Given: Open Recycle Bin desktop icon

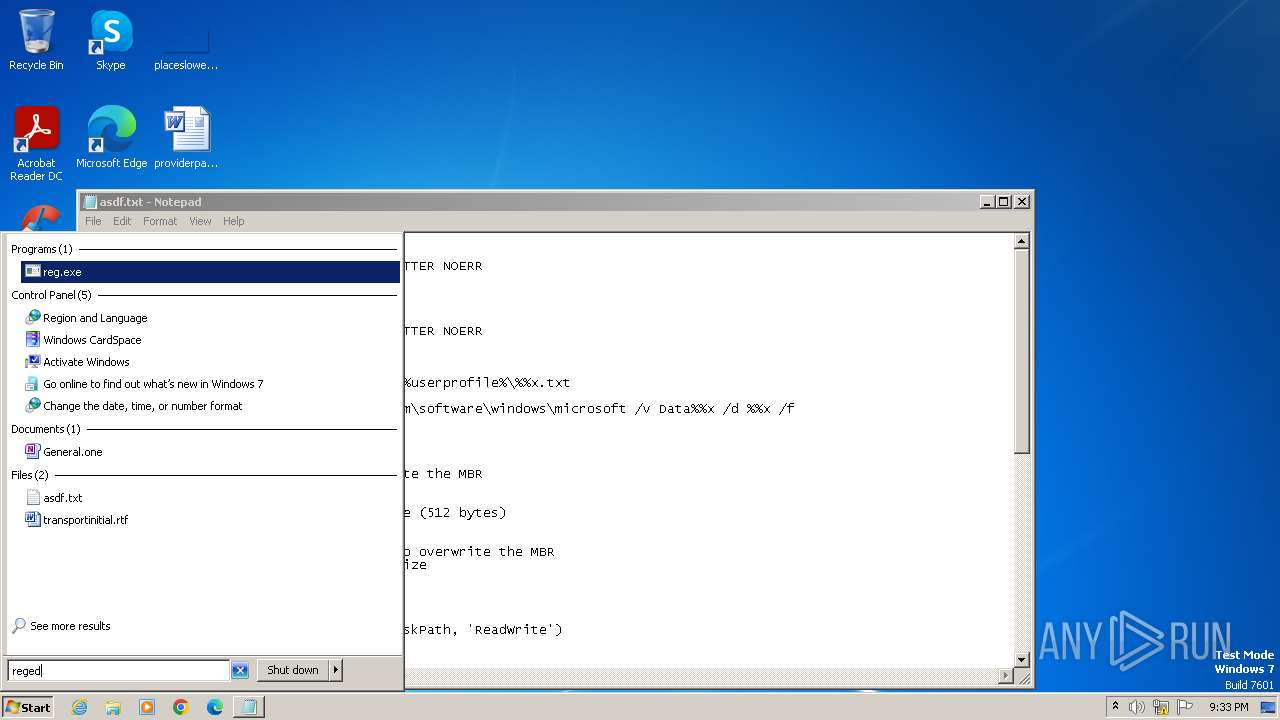Looking at the screenshot, I should tap(36, 40).
